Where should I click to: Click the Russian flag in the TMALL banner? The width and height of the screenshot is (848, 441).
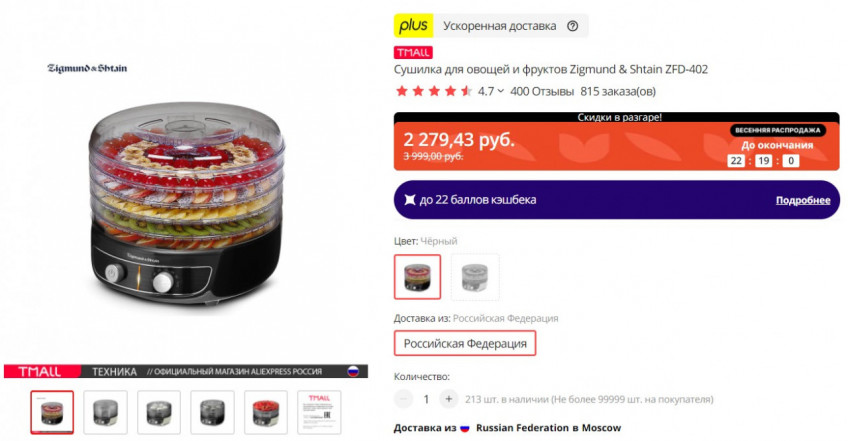click(x=353, y=371)
